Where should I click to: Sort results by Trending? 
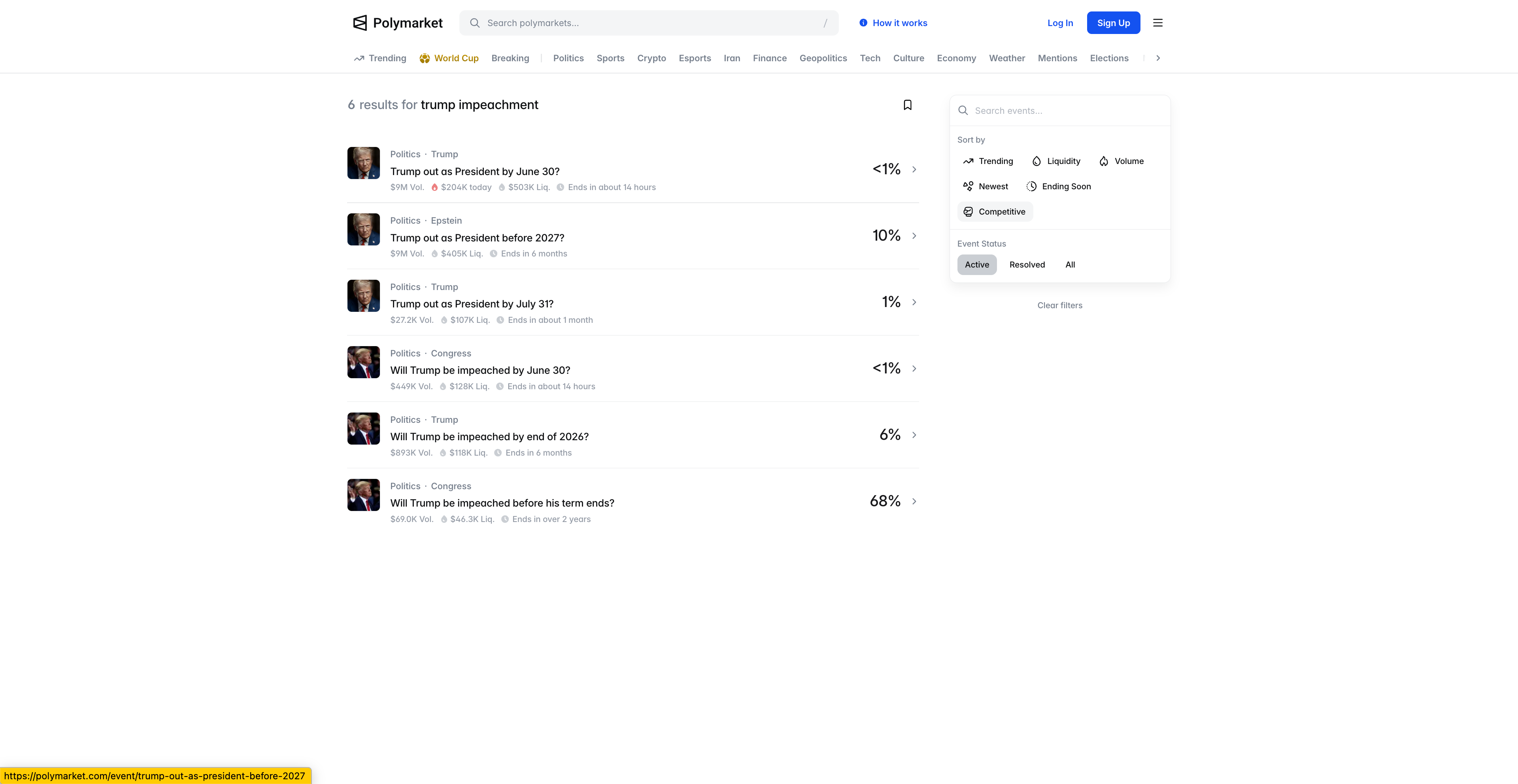988,161
